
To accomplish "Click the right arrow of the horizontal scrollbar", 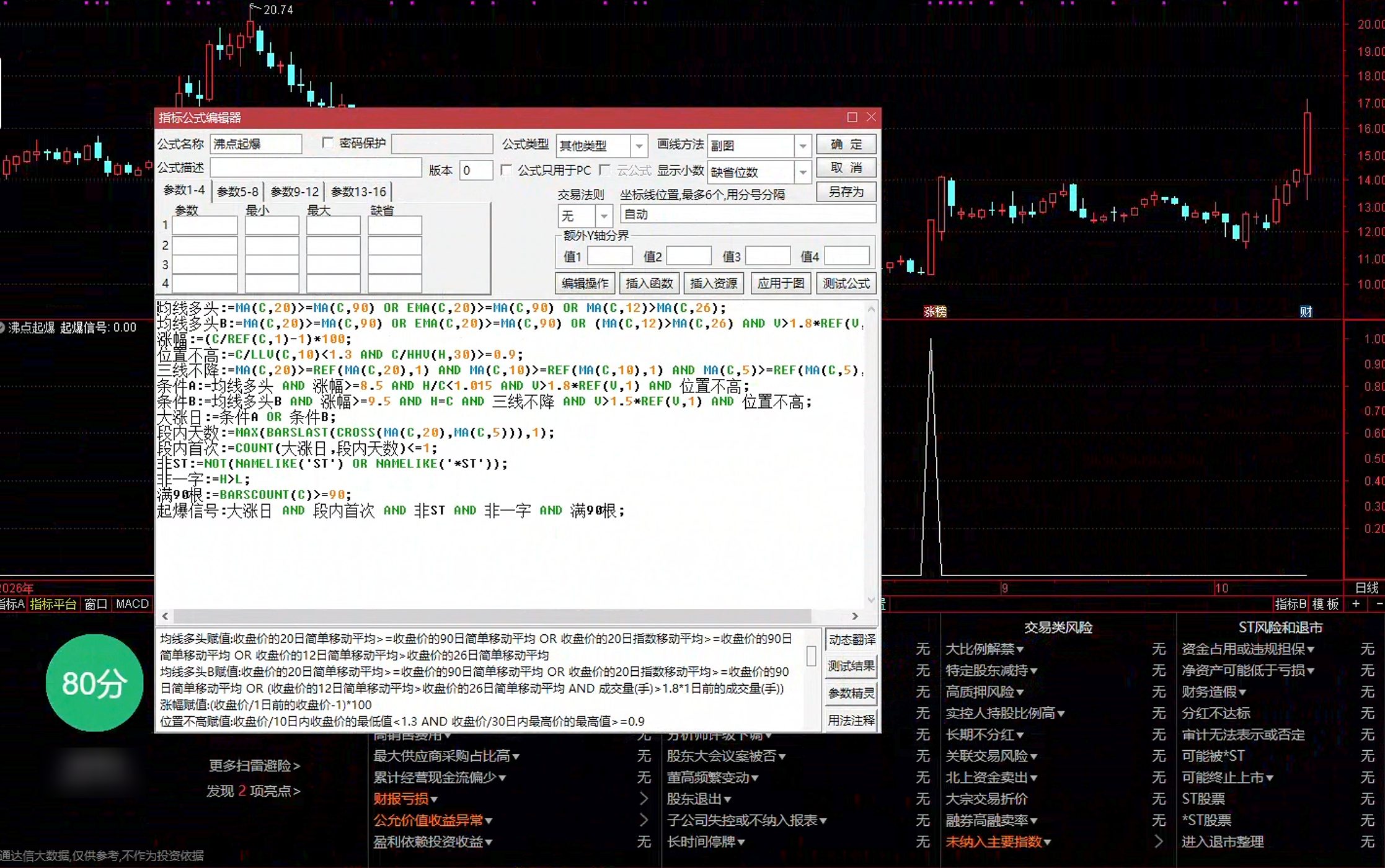I will pos(855,616).
